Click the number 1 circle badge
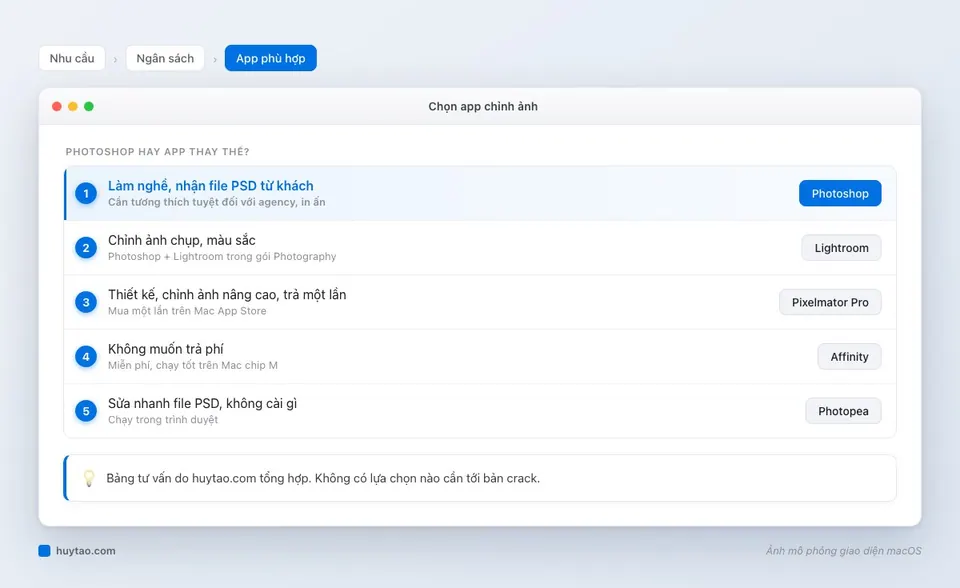The image size is (960, 588). point(86,194)
